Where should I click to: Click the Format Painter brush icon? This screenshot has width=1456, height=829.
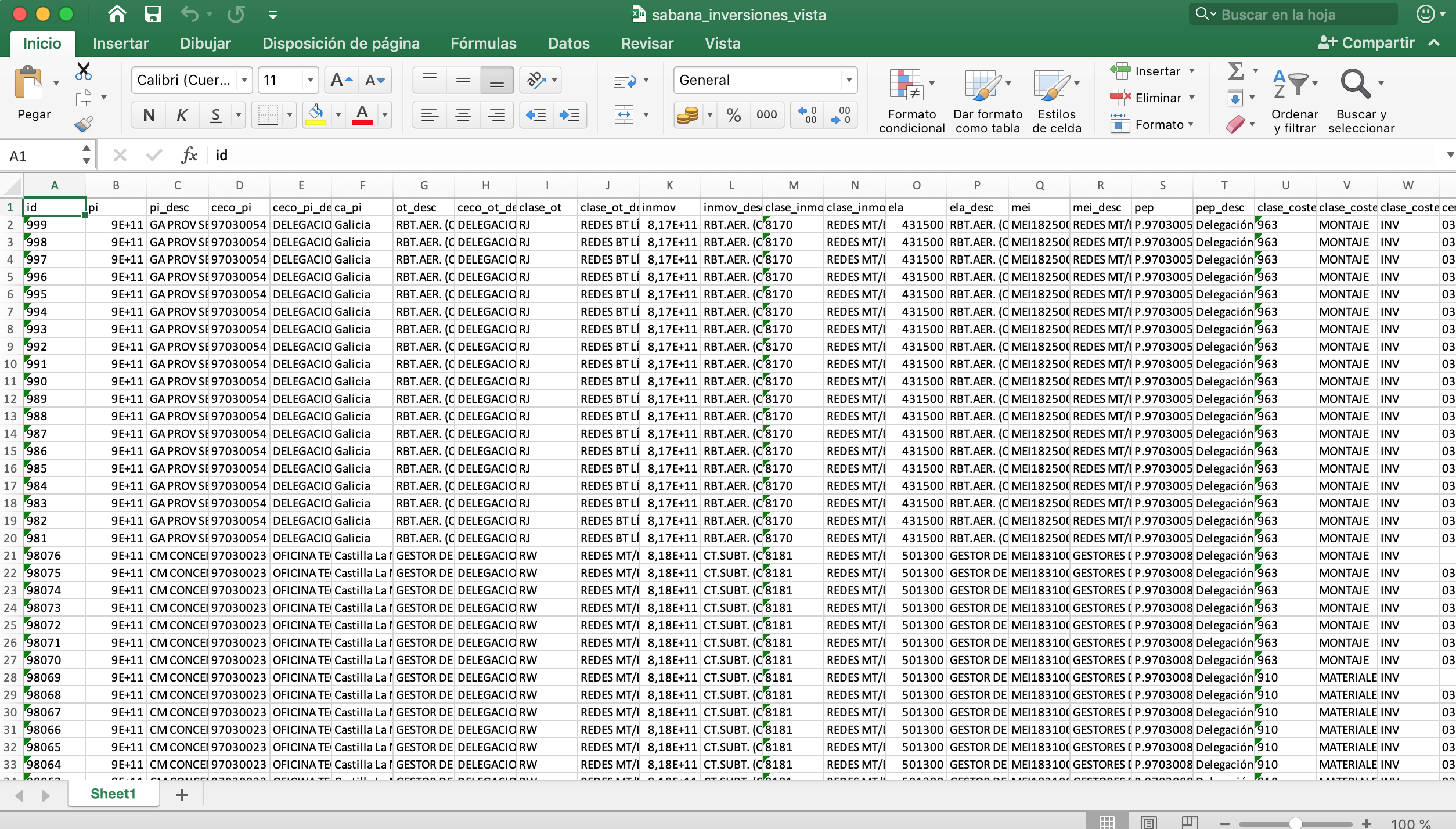point(84,124)
